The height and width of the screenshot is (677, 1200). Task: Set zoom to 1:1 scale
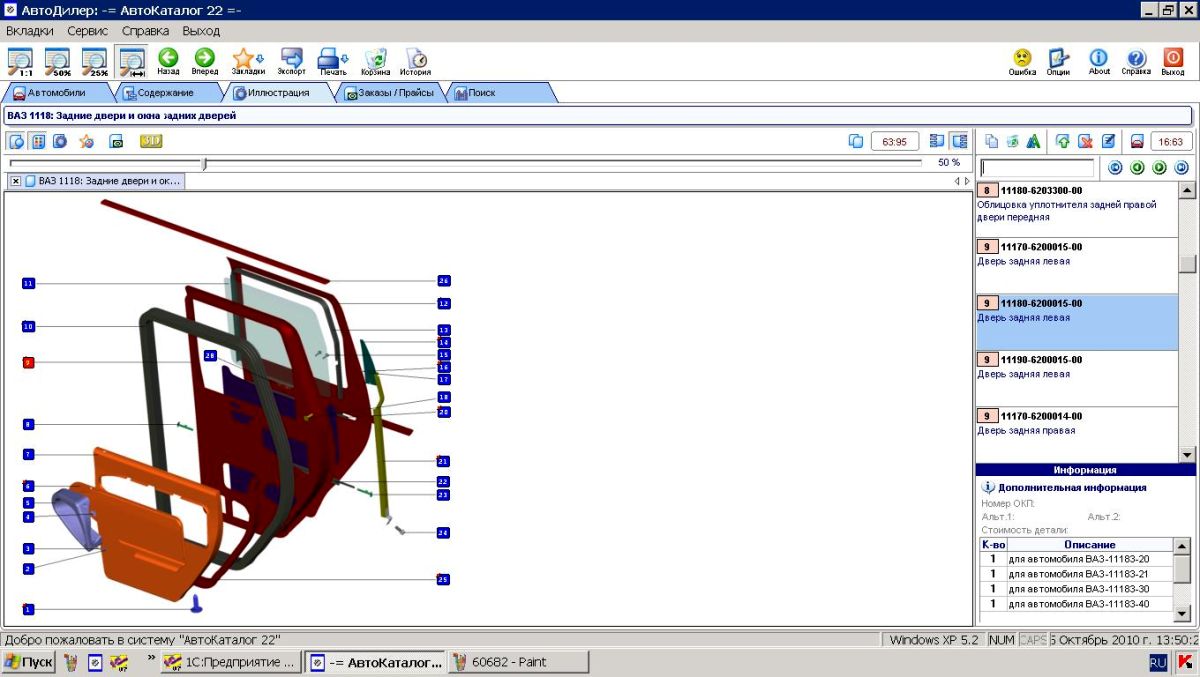point(19,61)
